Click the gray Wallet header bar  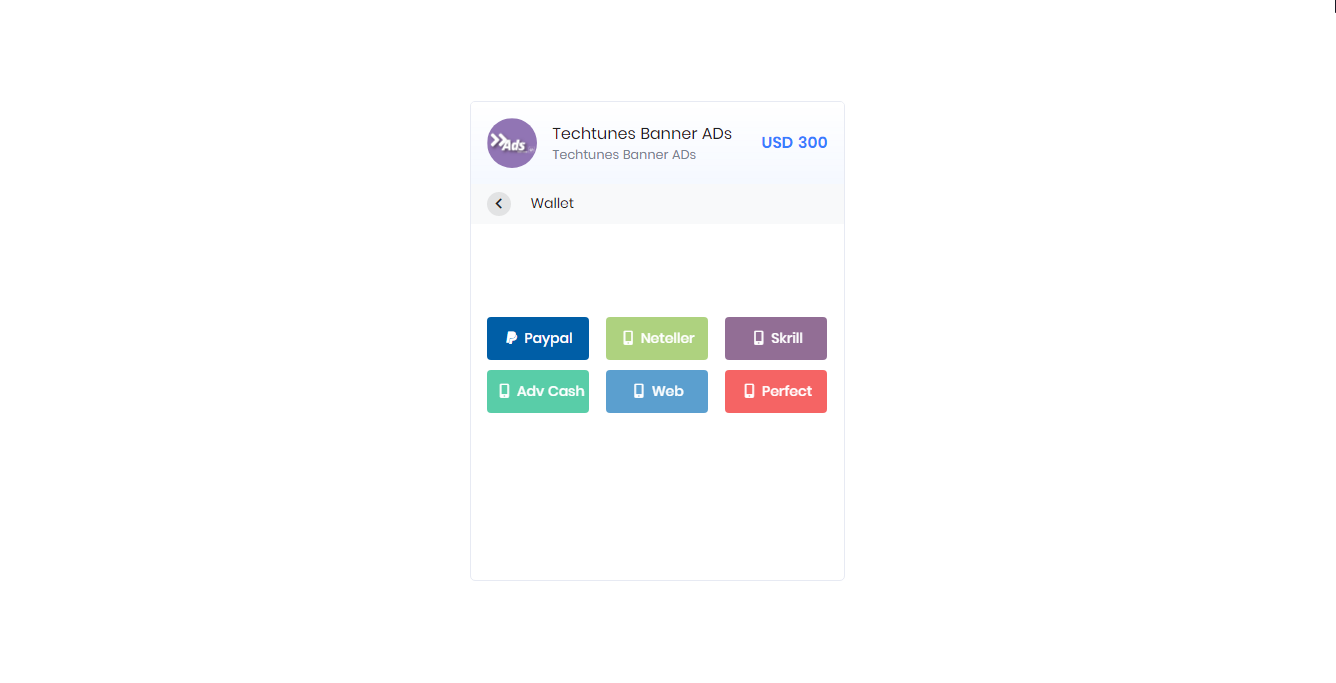(x=657, y=204)
